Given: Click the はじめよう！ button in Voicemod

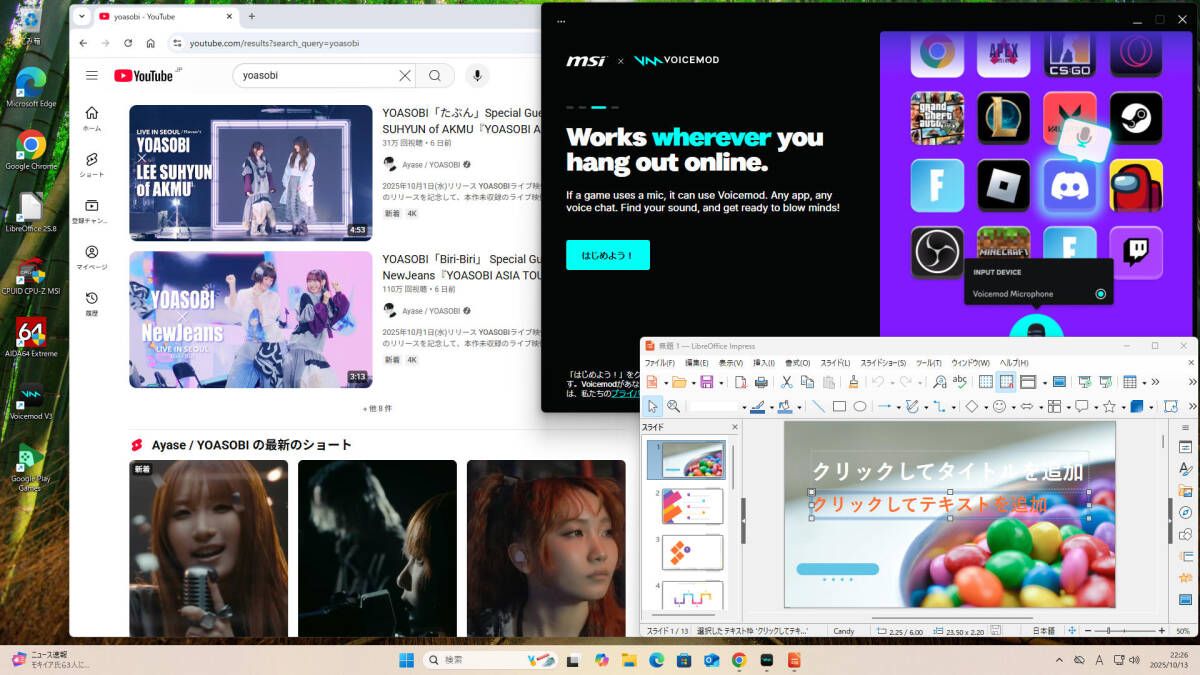Looking at the screenshot, I should [608, 255].
